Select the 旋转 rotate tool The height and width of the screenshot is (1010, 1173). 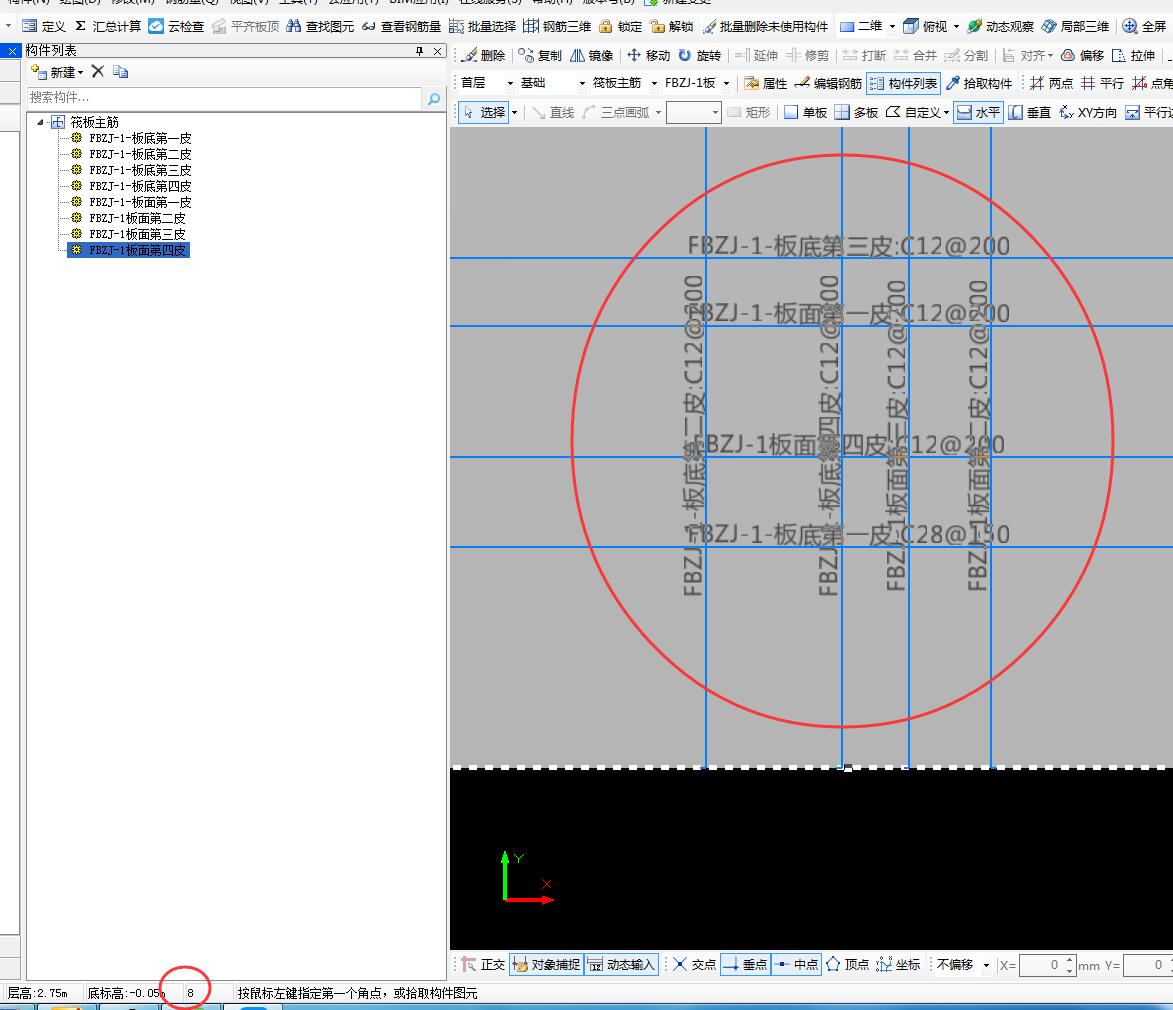point(699,55)
